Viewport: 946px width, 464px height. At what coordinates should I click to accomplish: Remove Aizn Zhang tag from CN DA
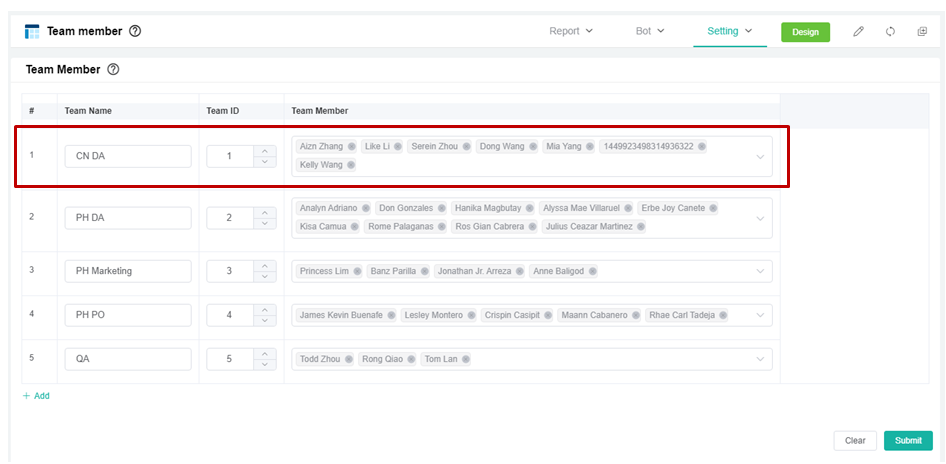[x=352, y=147]
